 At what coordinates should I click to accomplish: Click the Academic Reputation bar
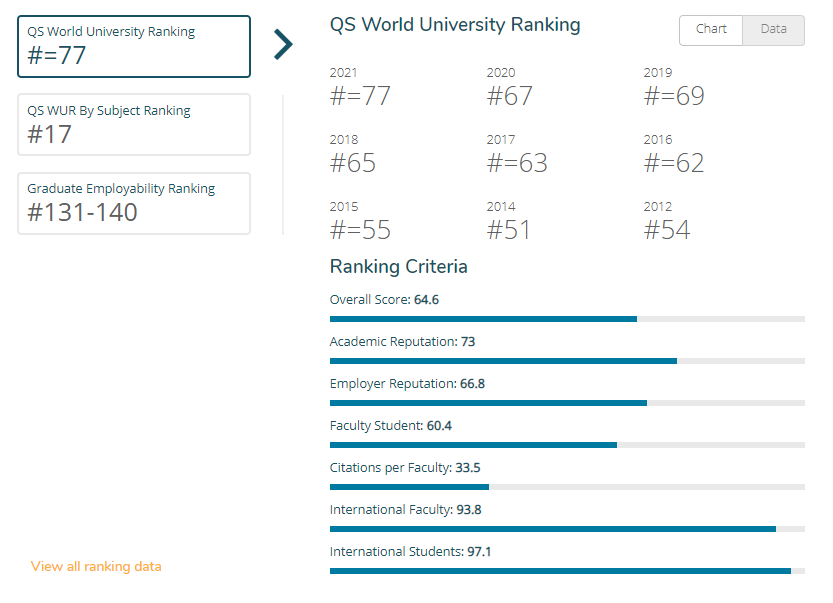click(567, 361)
